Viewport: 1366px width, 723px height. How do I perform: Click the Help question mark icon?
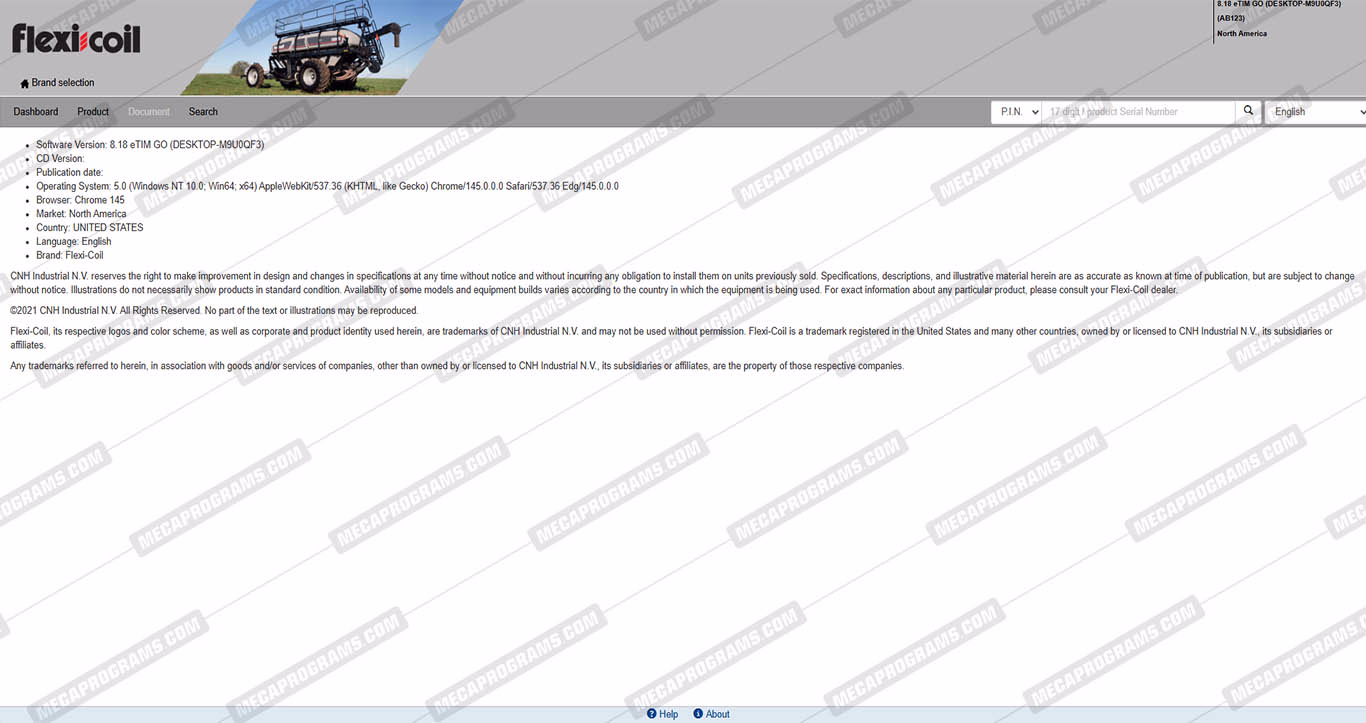click(x=651, y=714)
